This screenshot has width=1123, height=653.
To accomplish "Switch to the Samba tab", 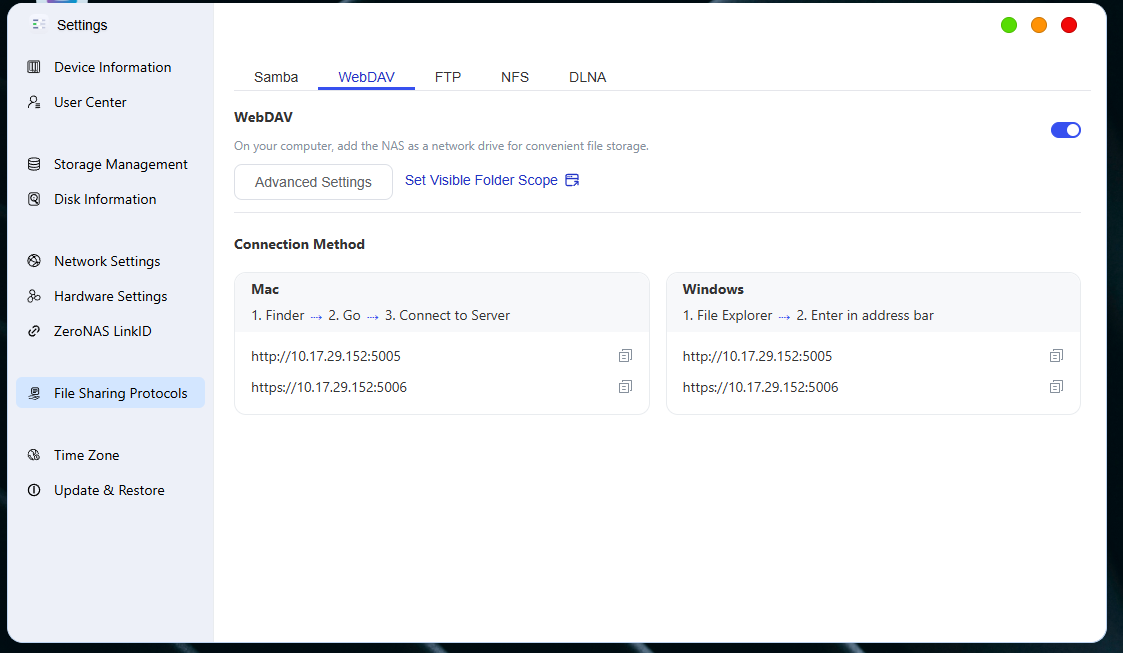I will point(276,77).
